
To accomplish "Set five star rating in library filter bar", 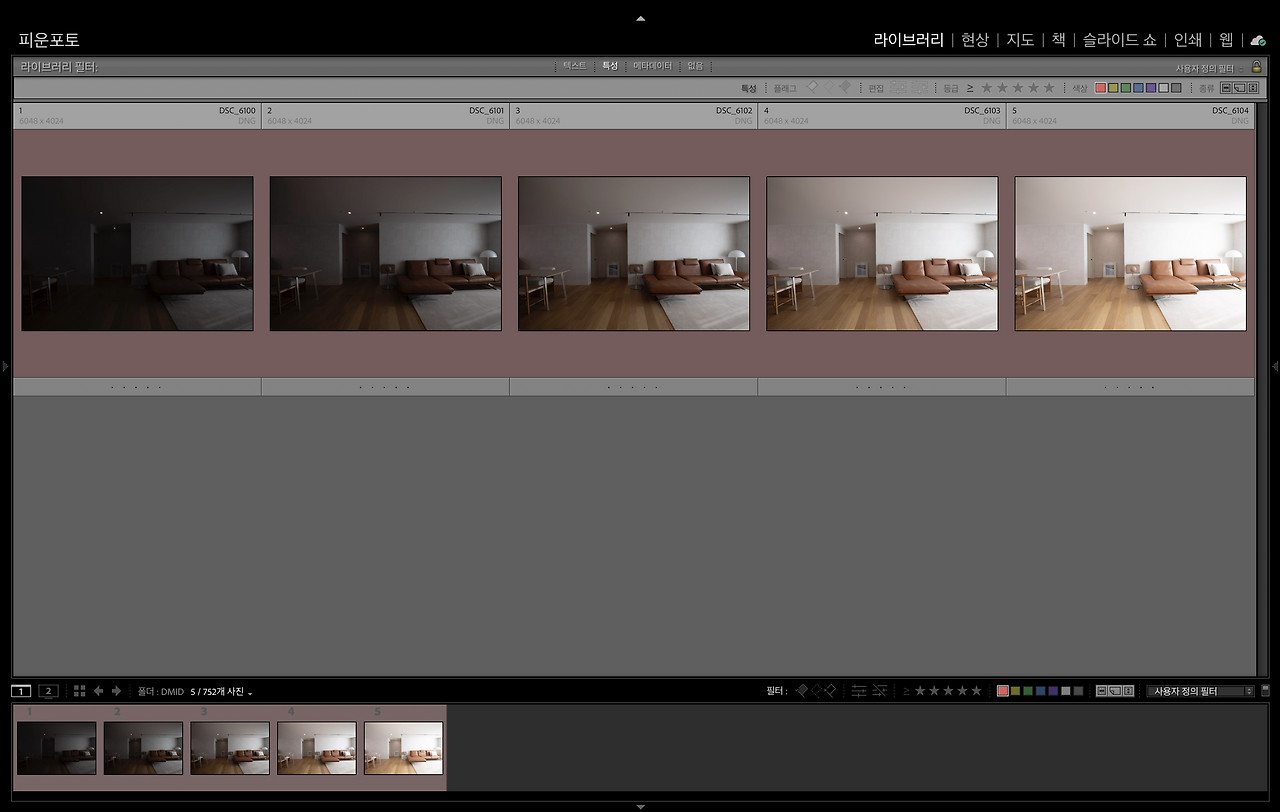I will point(1049,88).
